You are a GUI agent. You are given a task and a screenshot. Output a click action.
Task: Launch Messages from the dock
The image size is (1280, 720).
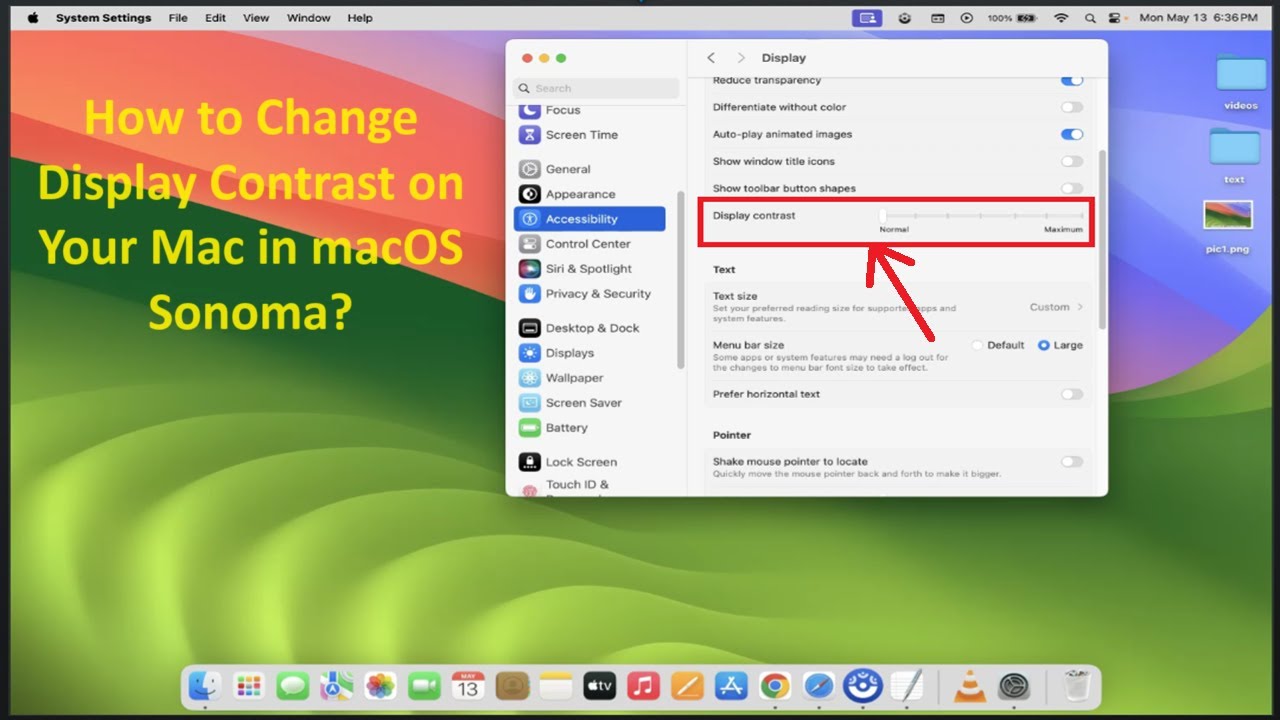[292, 686]
